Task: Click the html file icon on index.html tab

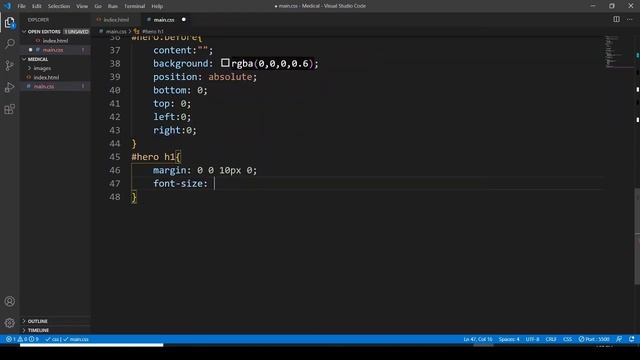Action: (99, 20)
